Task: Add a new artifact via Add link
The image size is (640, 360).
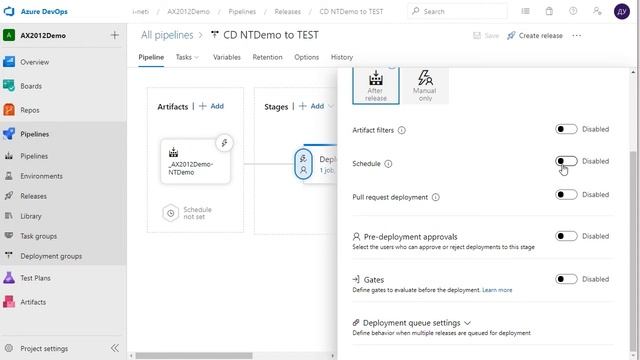Action: tap(211, 106)
